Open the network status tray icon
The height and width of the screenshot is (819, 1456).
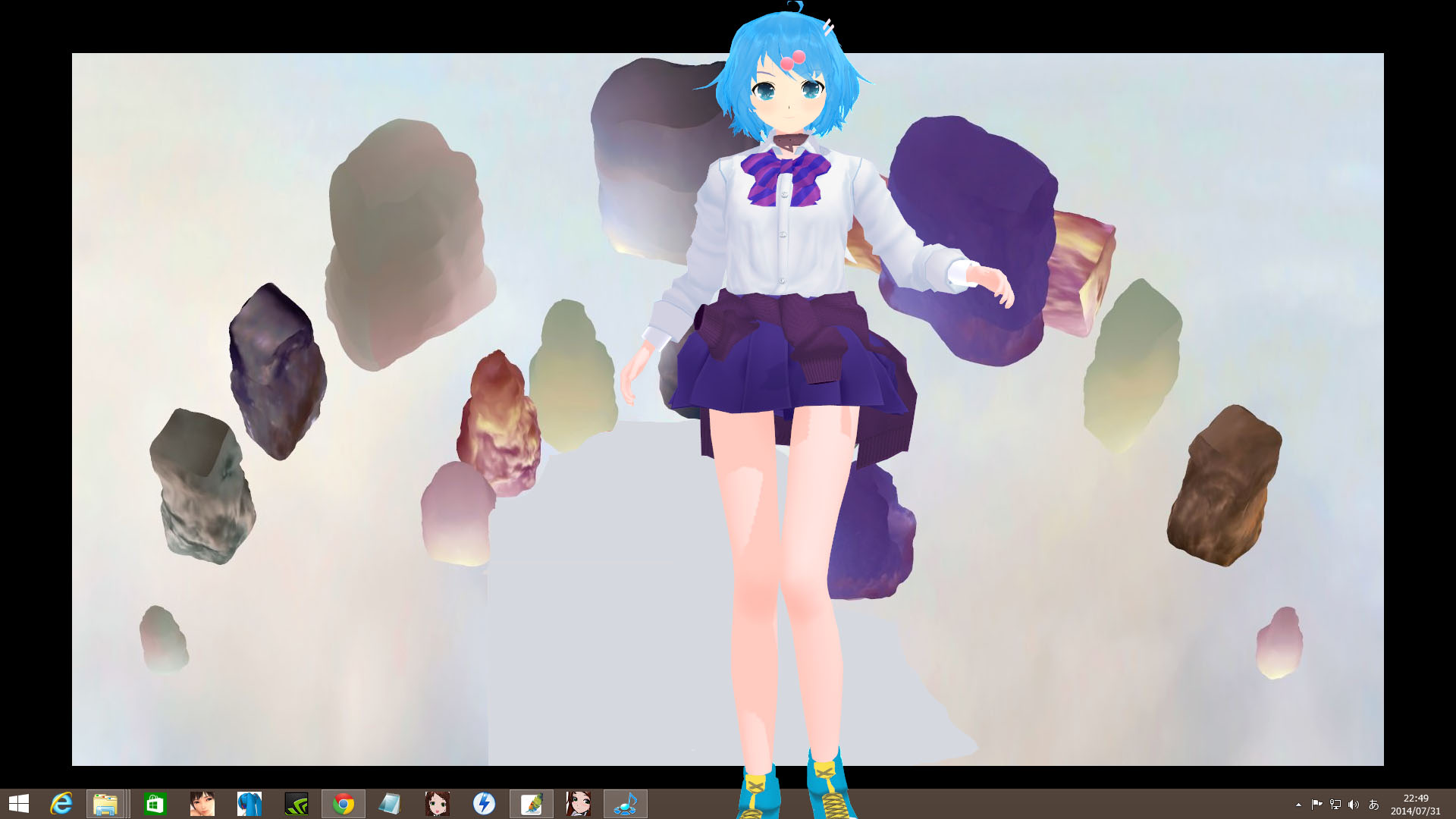point(1335,805)
